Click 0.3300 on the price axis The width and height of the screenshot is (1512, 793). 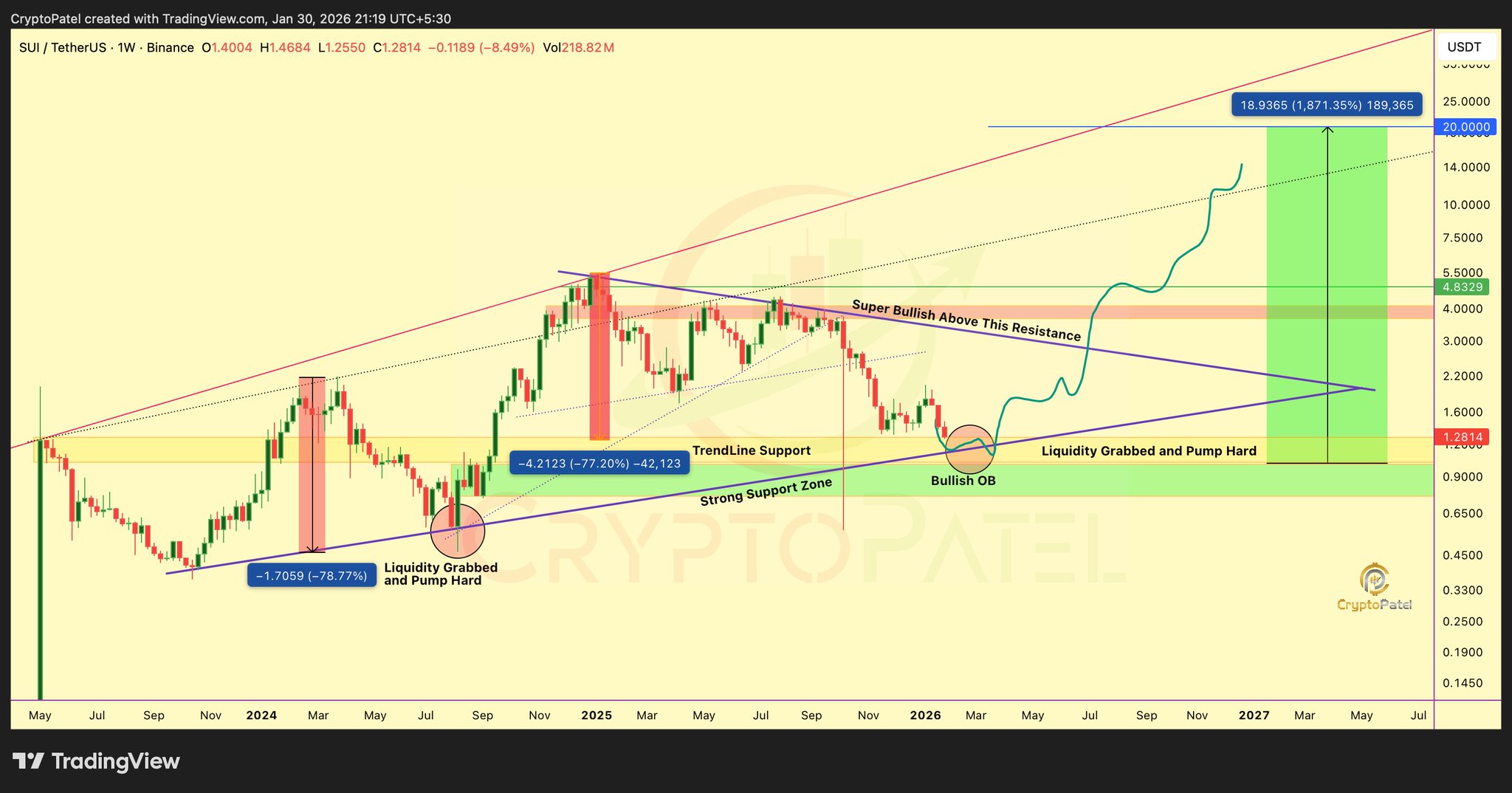pos(1463,590)
